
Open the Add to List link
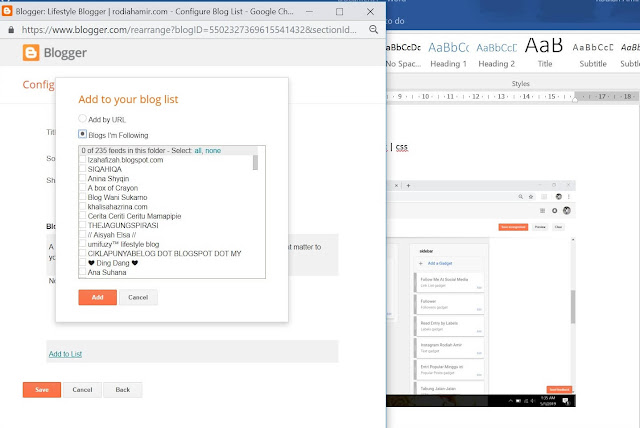point(65,354)
